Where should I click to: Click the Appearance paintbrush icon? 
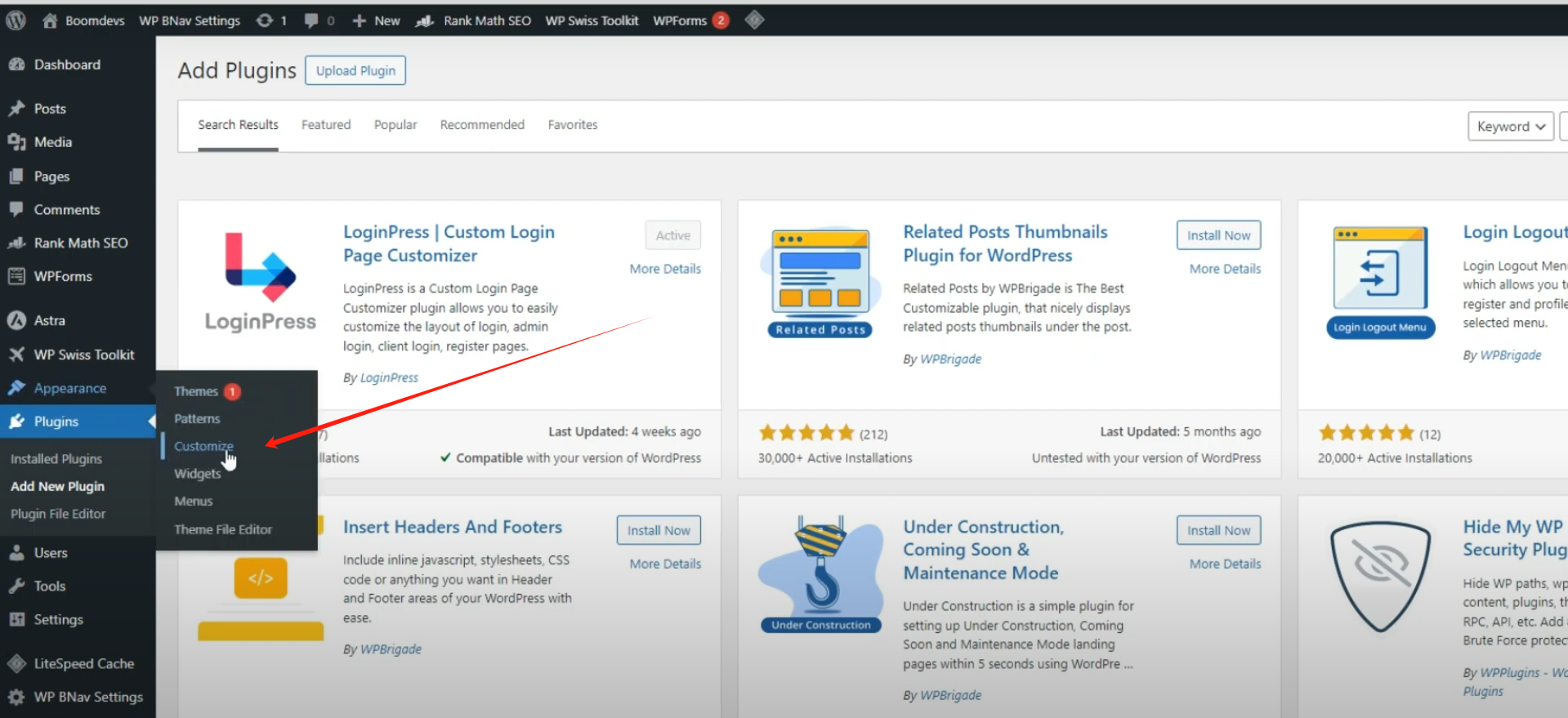(x=16, y=388)
